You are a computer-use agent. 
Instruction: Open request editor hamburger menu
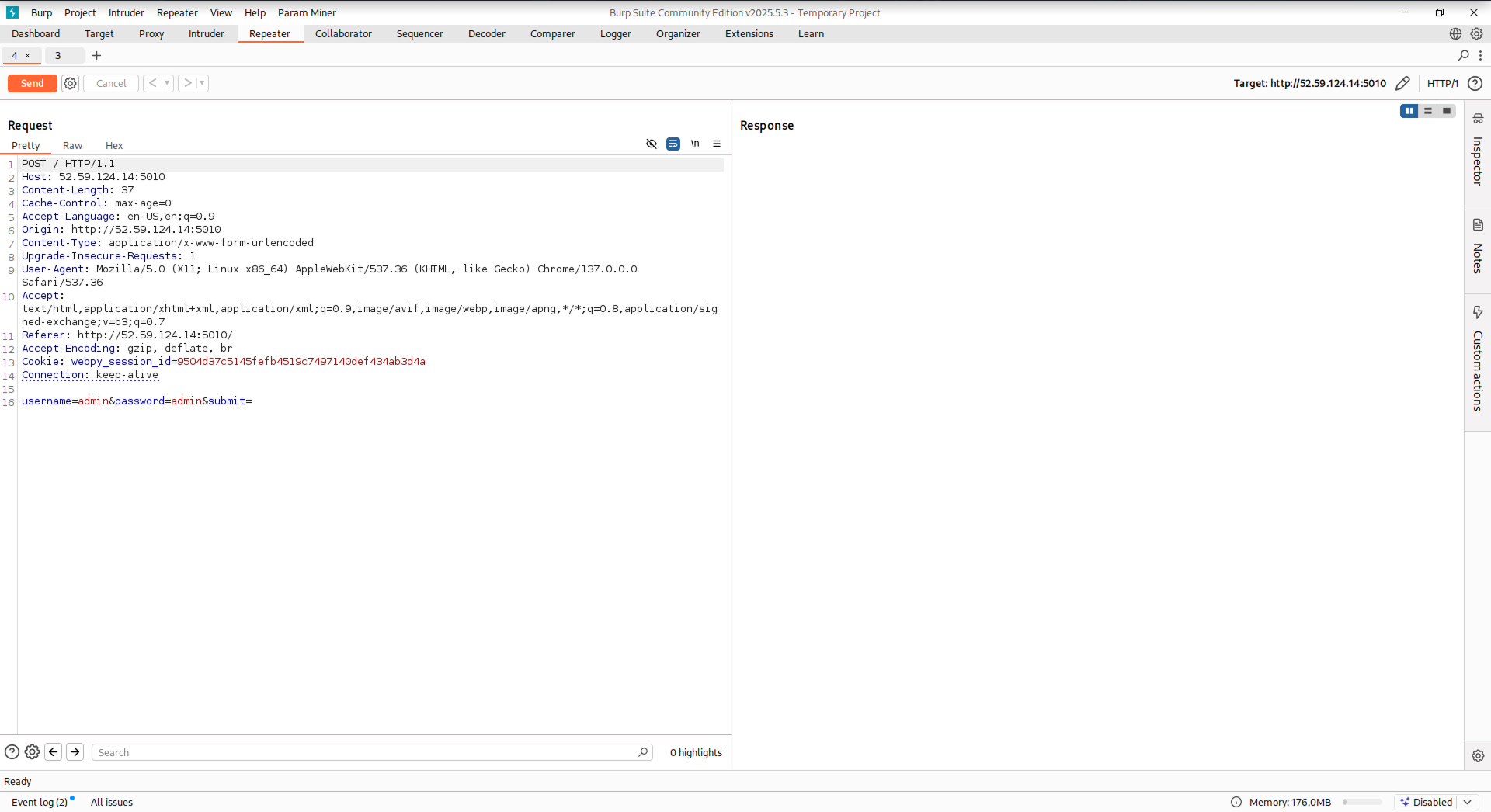717,144
